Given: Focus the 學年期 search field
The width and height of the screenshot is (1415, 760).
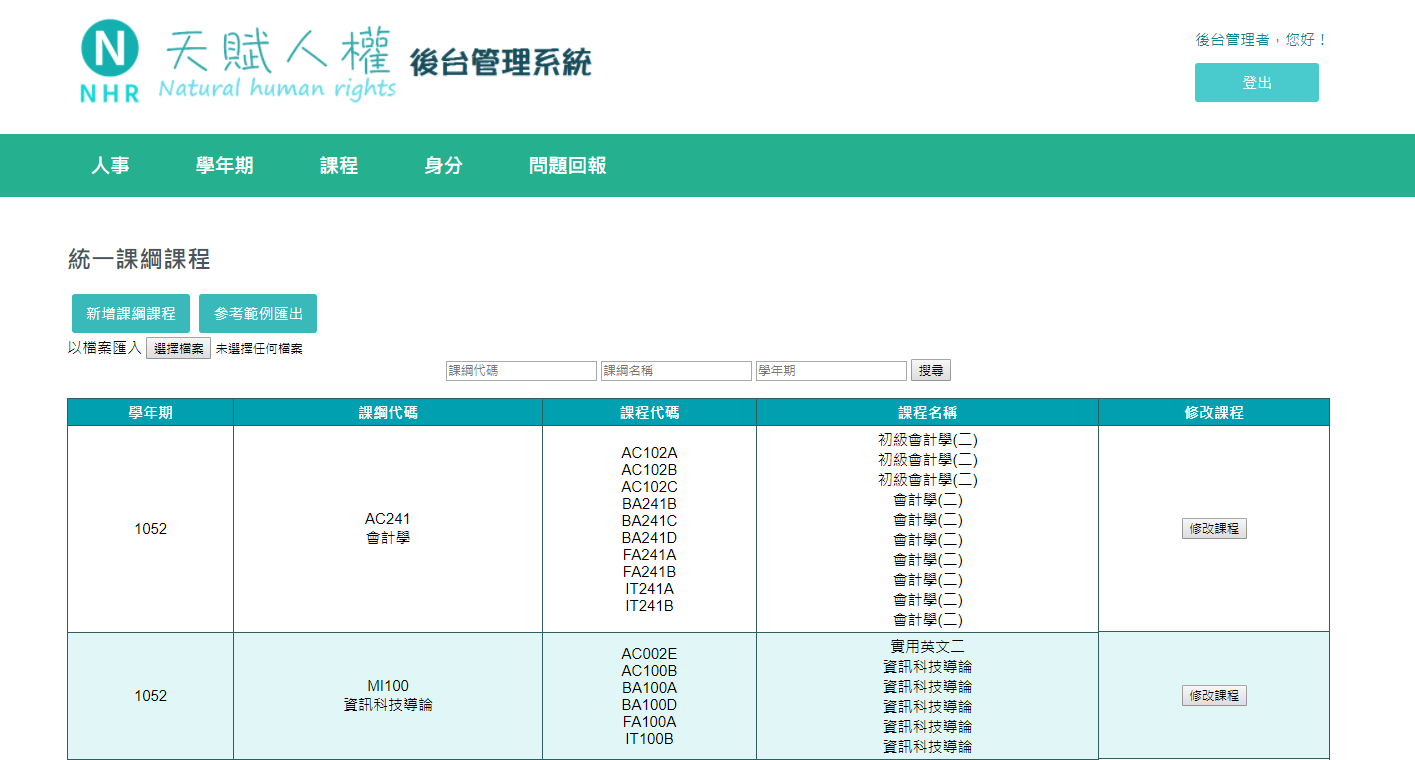Looking at the screenshot, I should click(831, 371).
